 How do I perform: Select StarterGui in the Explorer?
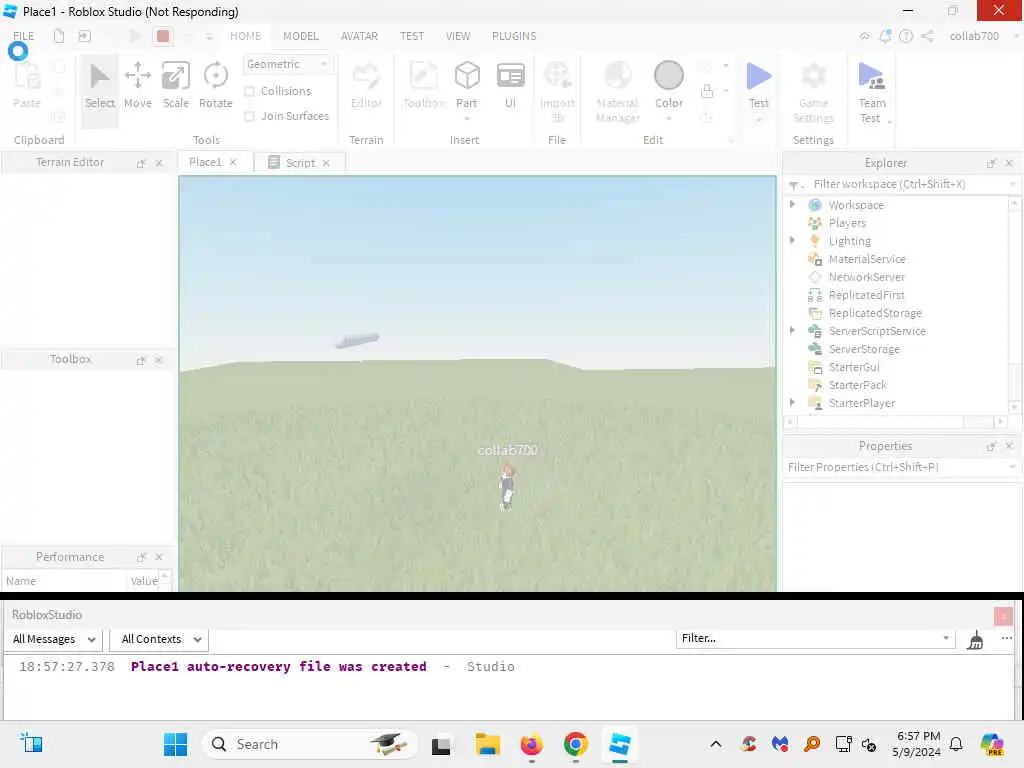[x=854, y=367]
